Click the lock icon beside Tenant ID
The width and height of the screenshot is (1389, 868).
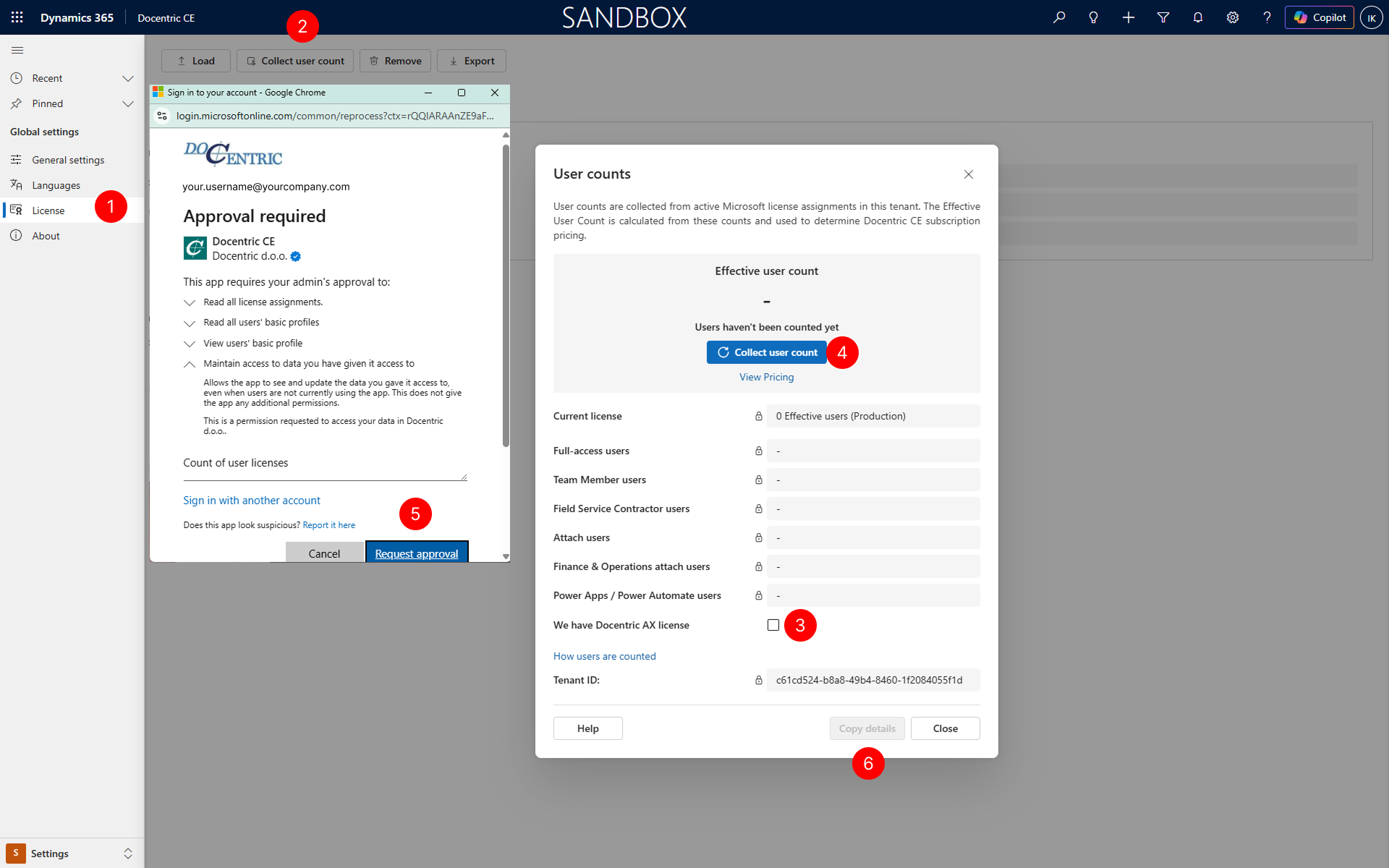coord(759,680)
